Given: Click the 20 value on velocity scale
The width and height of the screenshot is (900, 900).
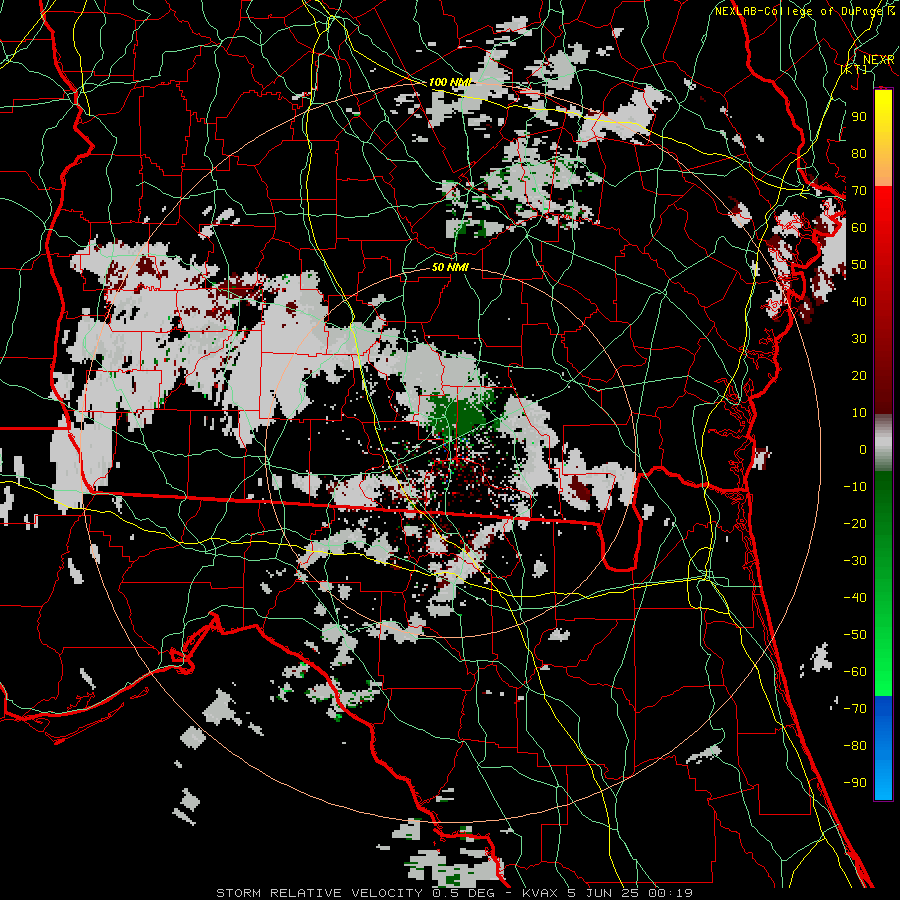Looking at the screenshot, I should click(x=859, y=375).
